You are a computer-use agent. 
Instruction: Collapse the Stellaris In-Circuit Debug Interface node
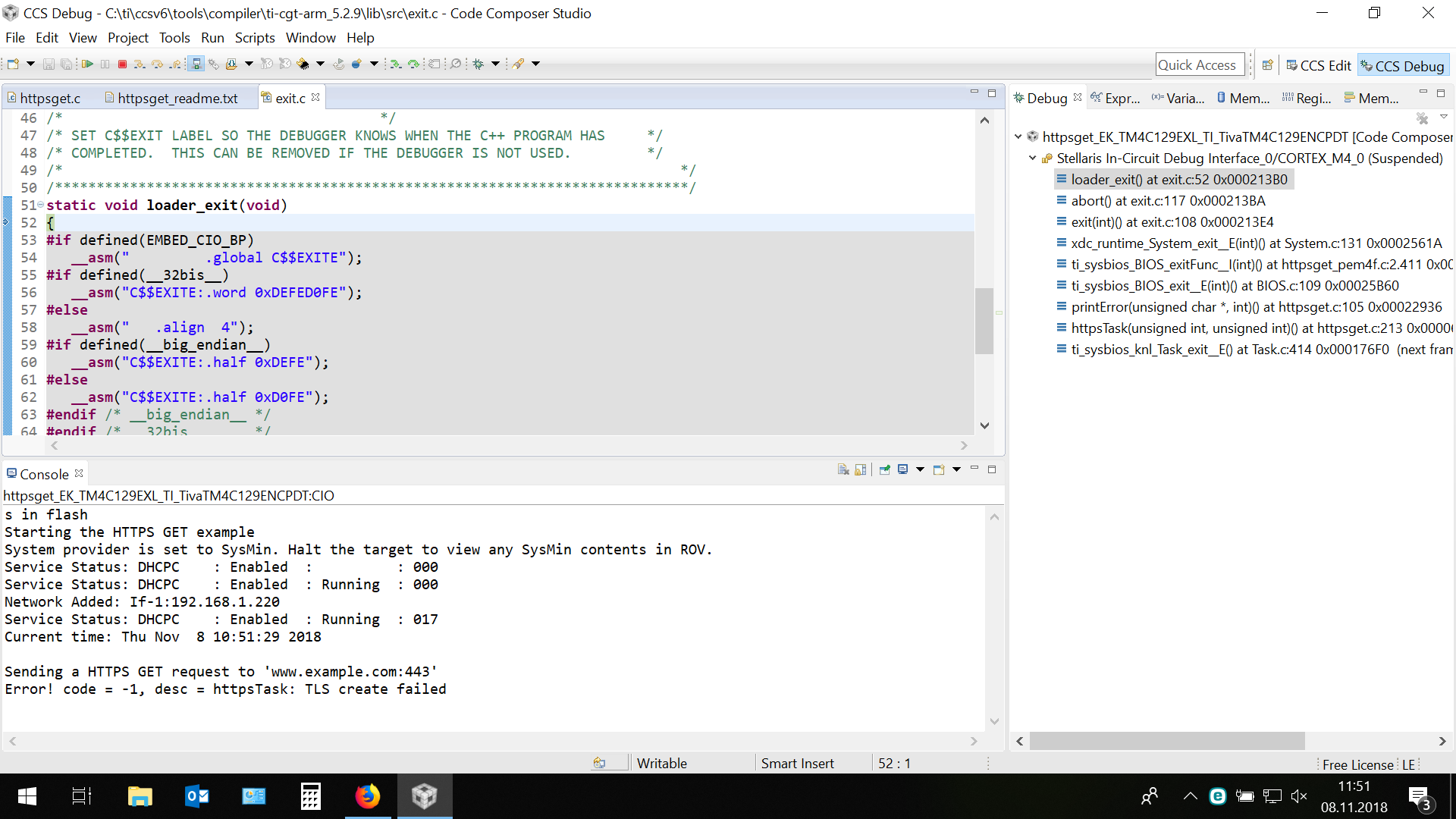[x=1033, y=158]
